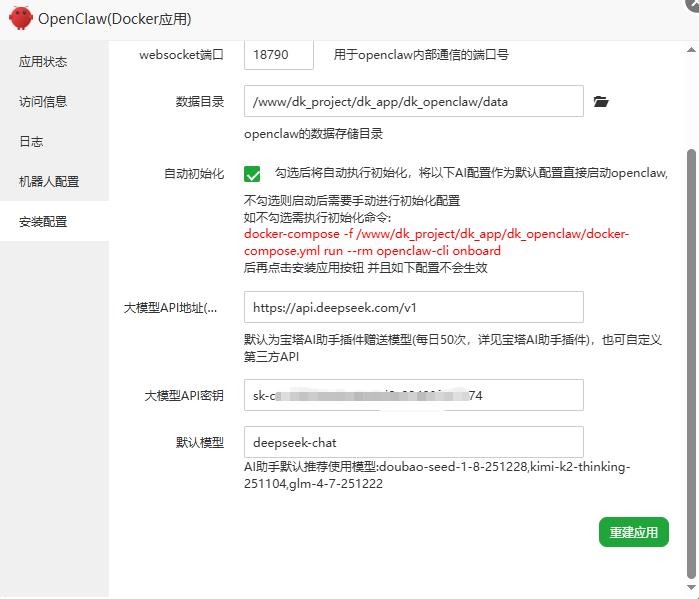Open the 访问信息 tab
Image resolution: width=699 pixels, height=599 pixels.
tap(43, 102)
